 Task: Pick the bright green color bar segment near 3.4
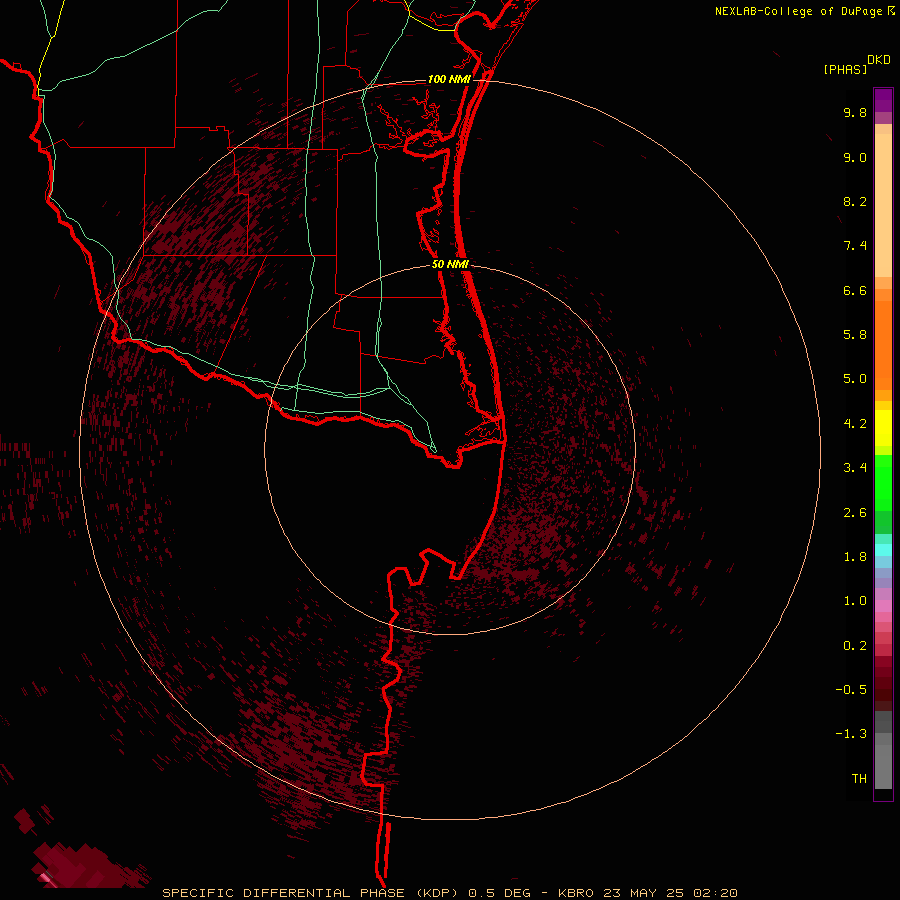coord(883,482)
